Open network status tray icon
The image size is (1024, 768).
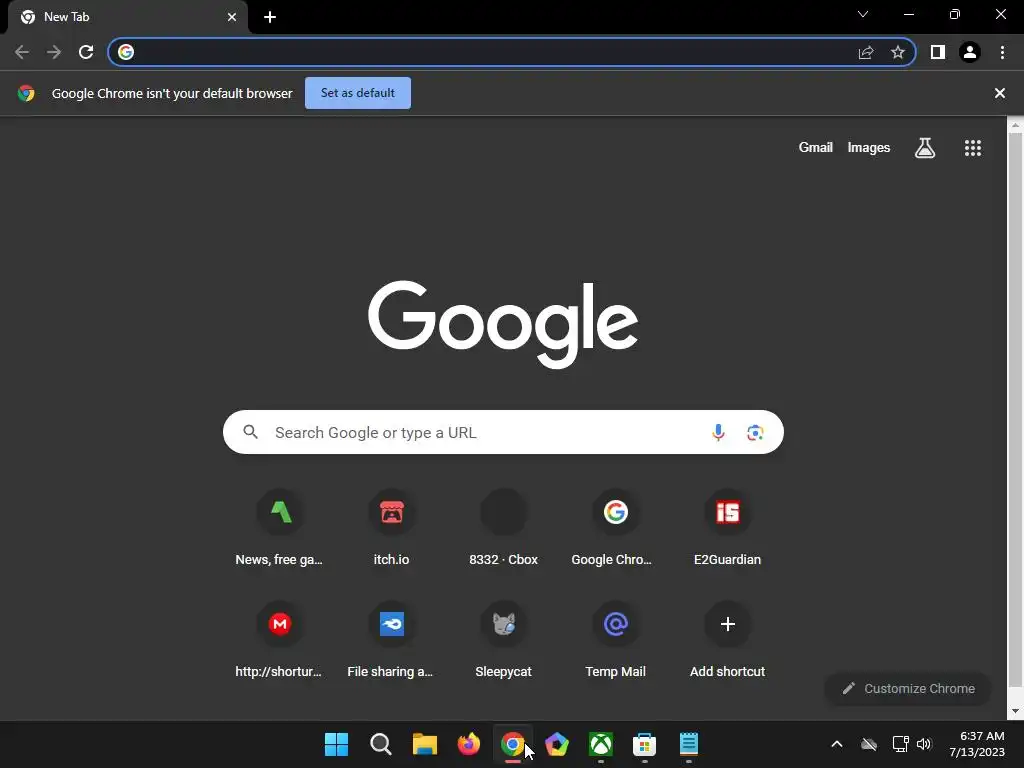pos(901,744)
